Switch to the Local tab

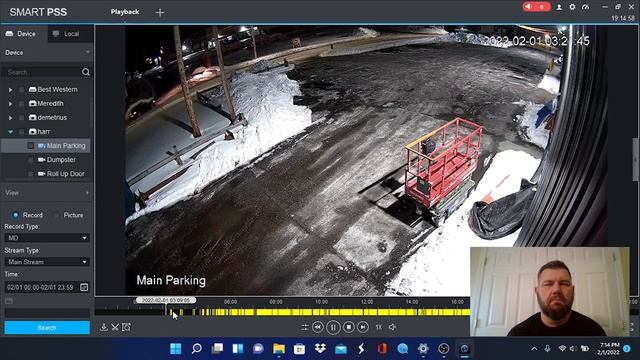70,34
